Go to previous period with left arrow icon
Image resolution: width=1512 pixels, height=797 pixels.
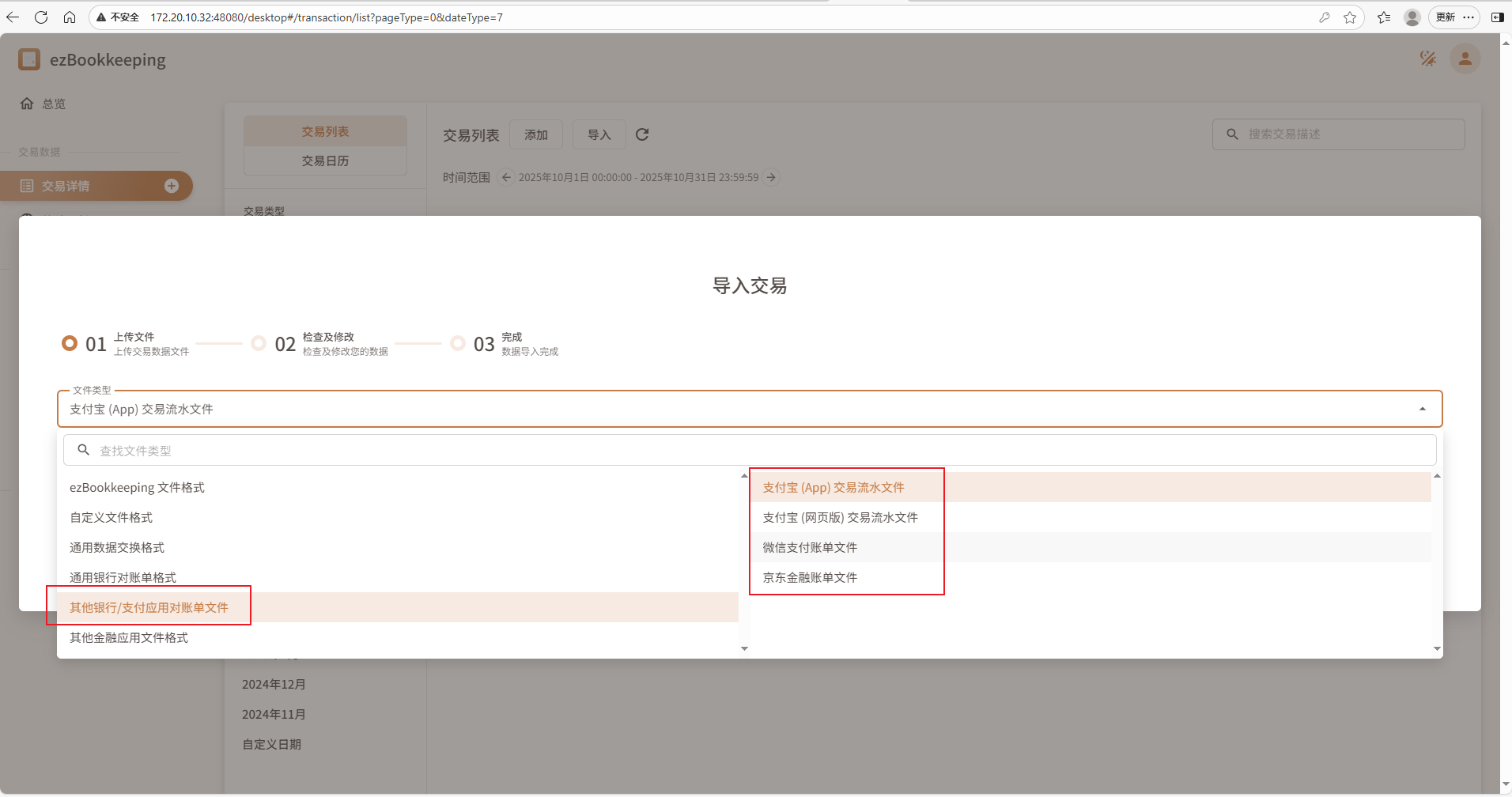(505, 177)
